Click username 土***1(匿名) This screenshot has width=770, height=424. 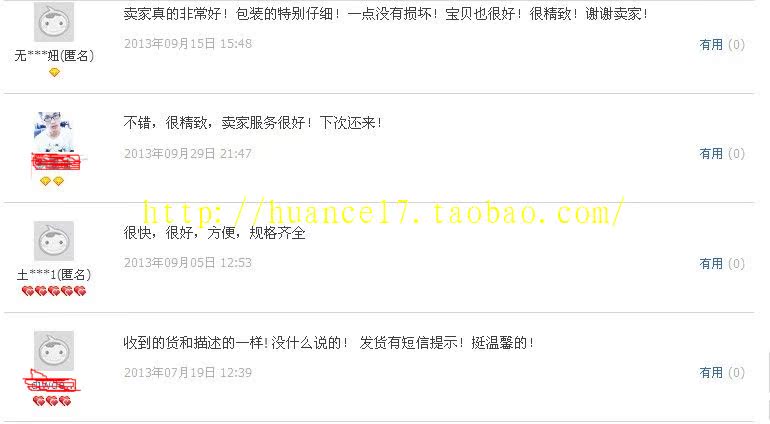[54, 275]
